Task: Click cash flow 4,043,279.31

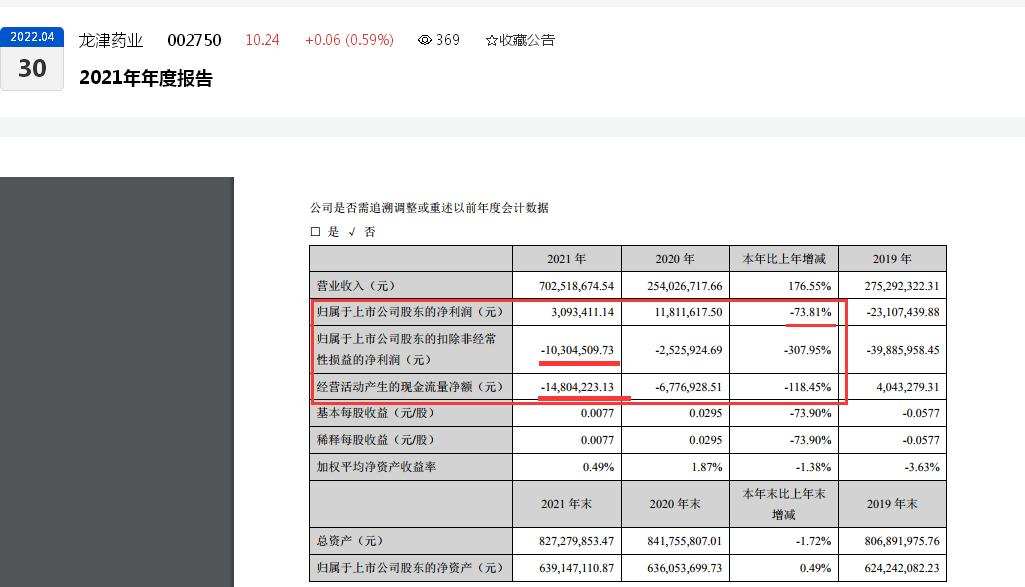Action: tap(907, 387)
